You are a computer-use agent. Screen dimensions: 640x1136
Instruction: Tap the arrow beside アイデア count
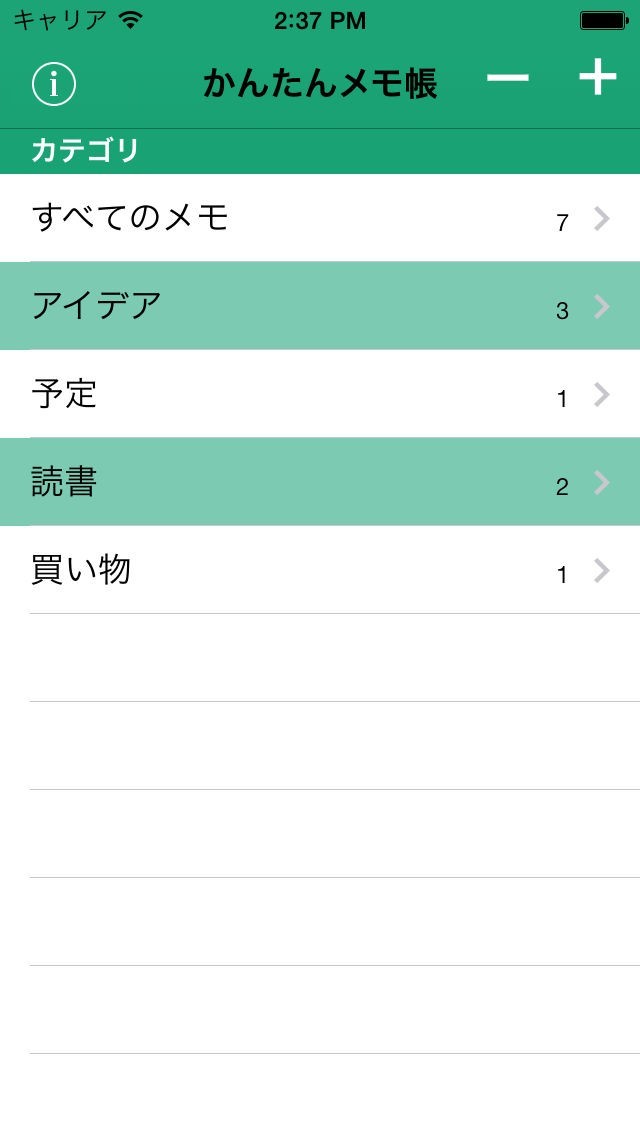601,306
